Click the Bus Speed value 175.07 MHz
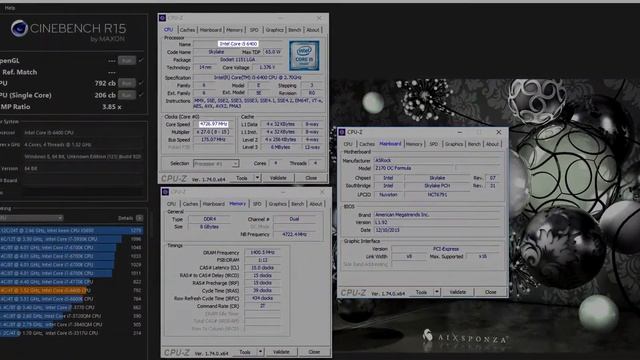Screen dimensions: 640x360 click(213, 140)
